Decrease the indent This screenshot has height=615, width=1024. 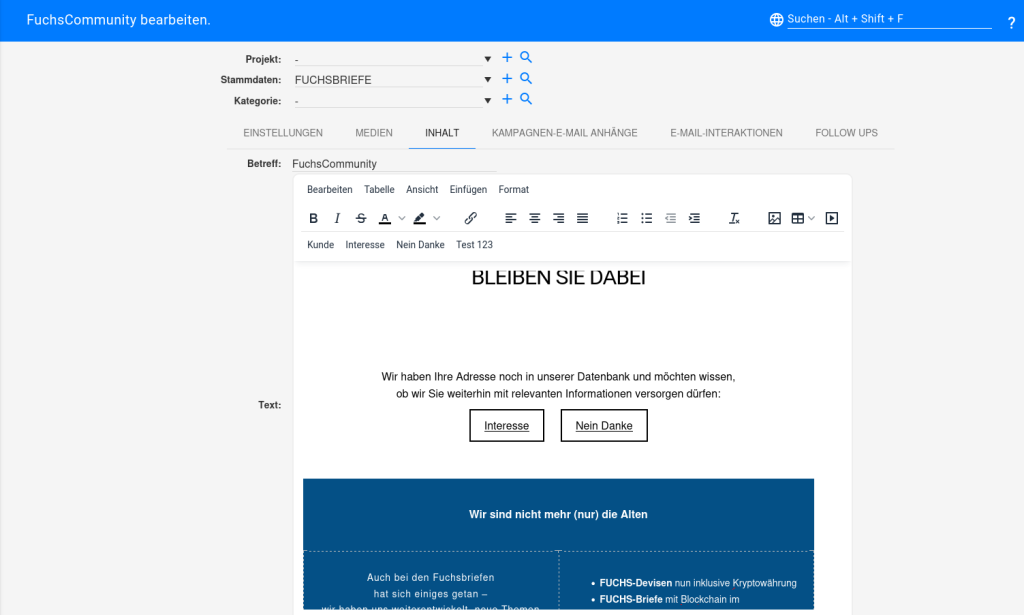tap(671, 218)
